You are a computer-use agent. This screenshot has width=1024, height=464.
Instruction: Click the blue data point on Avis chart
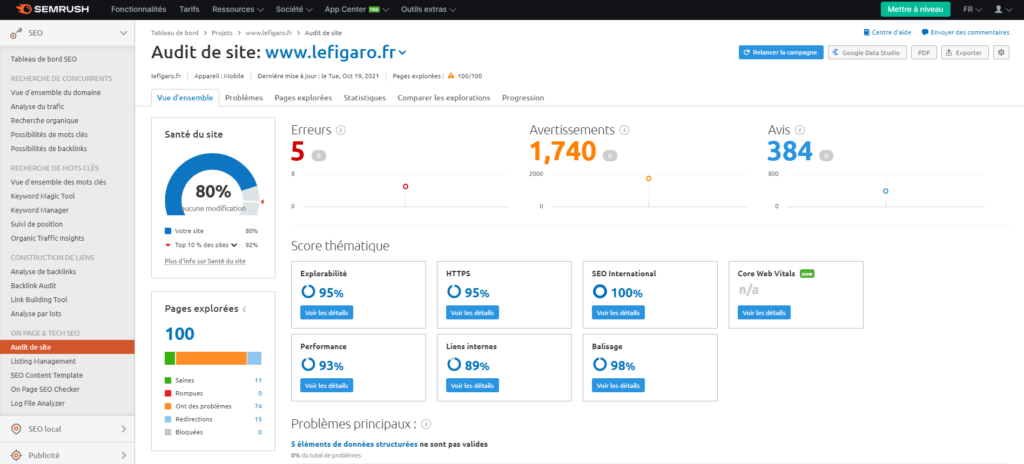pyautogui.click(x=886, y=191)
